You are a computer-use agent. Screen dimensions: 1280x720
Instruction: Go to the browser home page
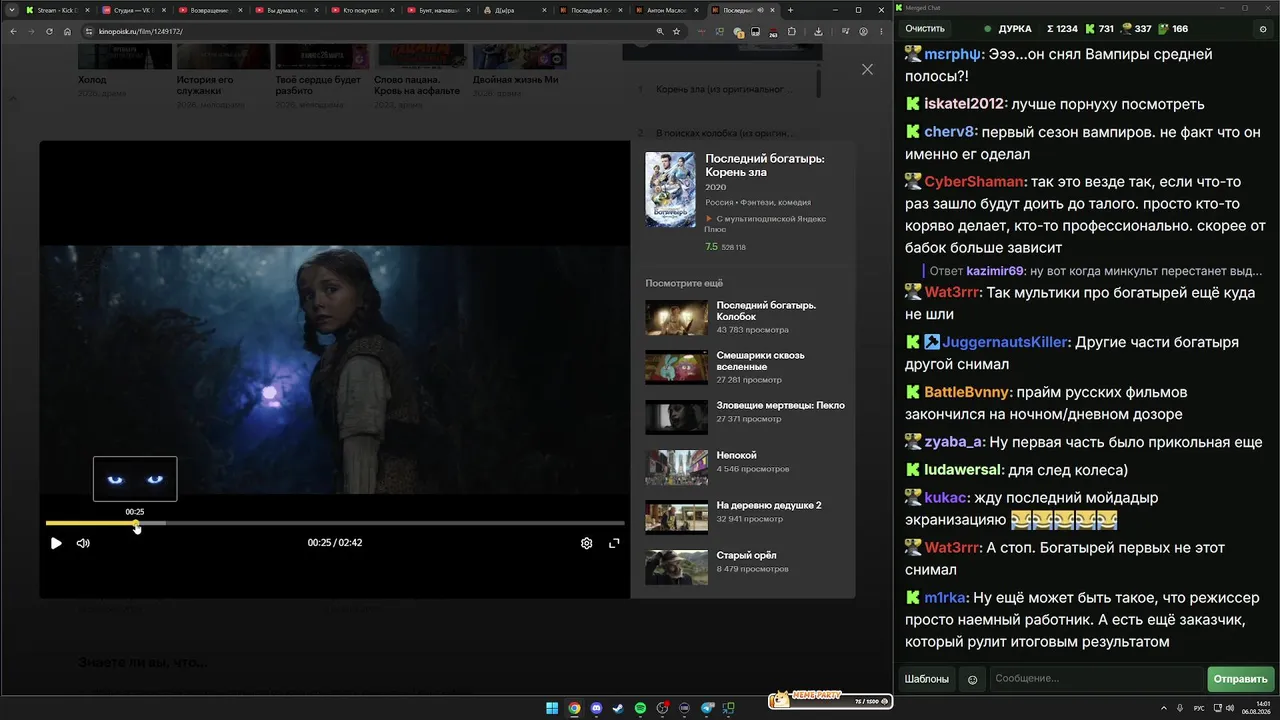[68, 31]
